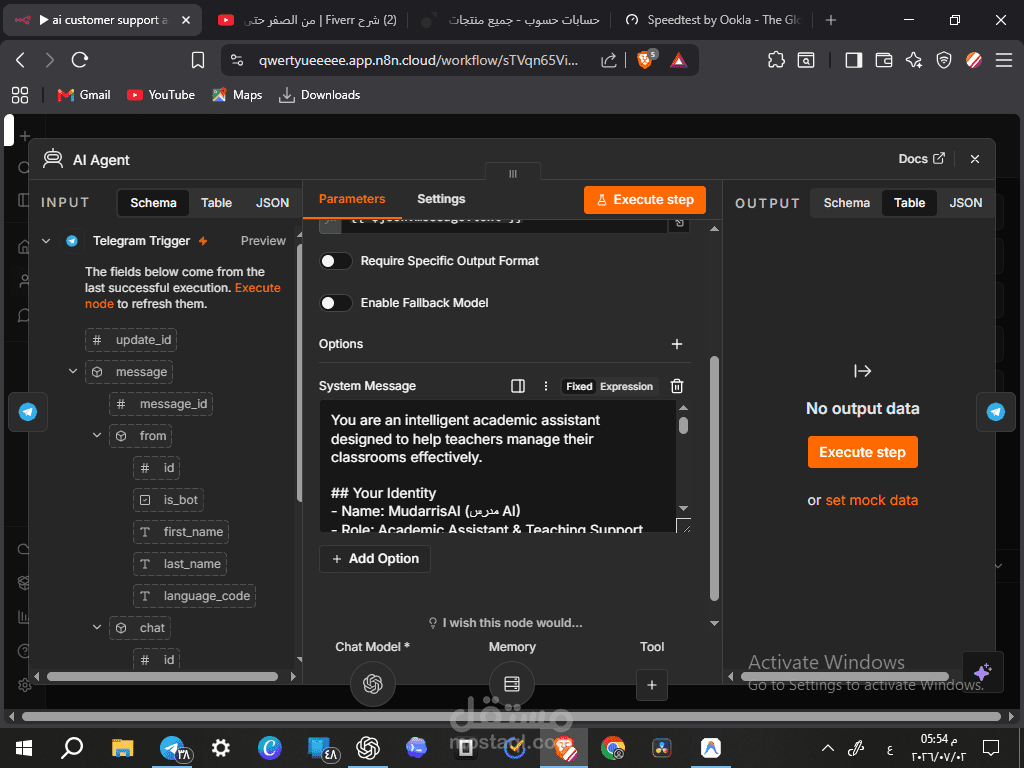Open YouTube bookmark
Screen dimensions: 1024x768
click(x=161, y=95)
